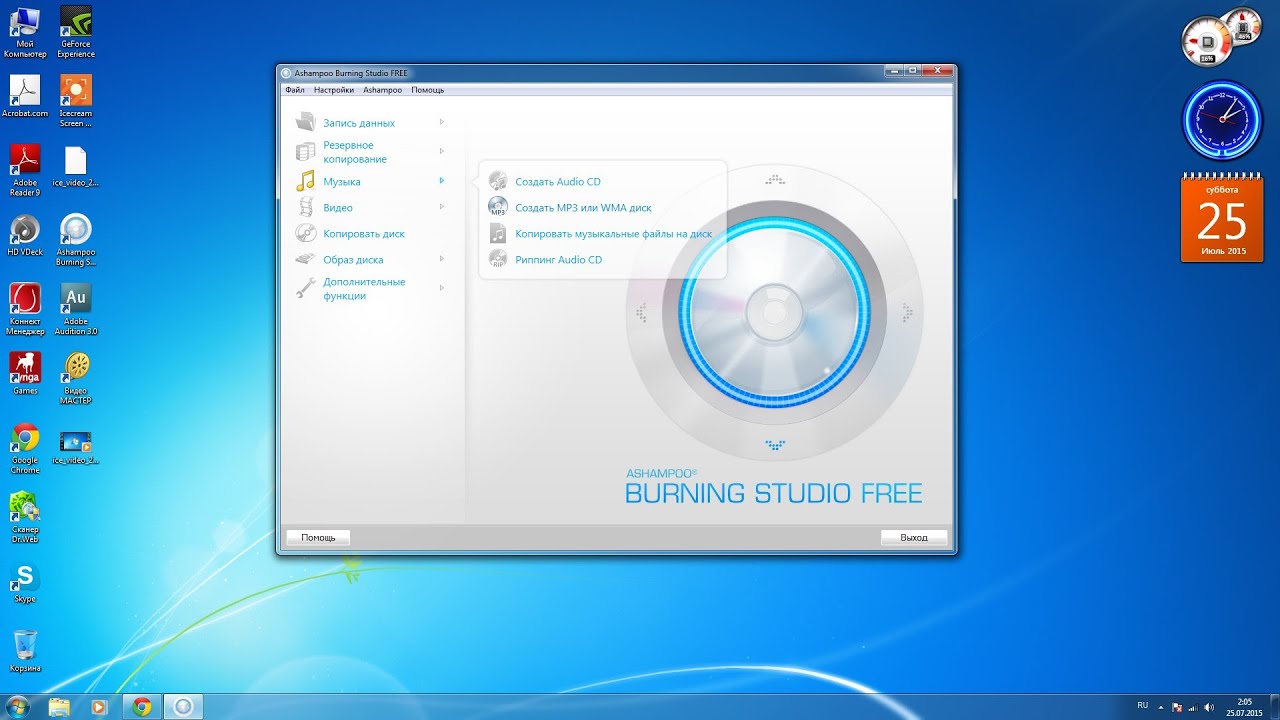This screenshot has height=720, width=1280.
Task: Open Adobe Reader 9 desktop icon
Action: [x=25, y=171]
